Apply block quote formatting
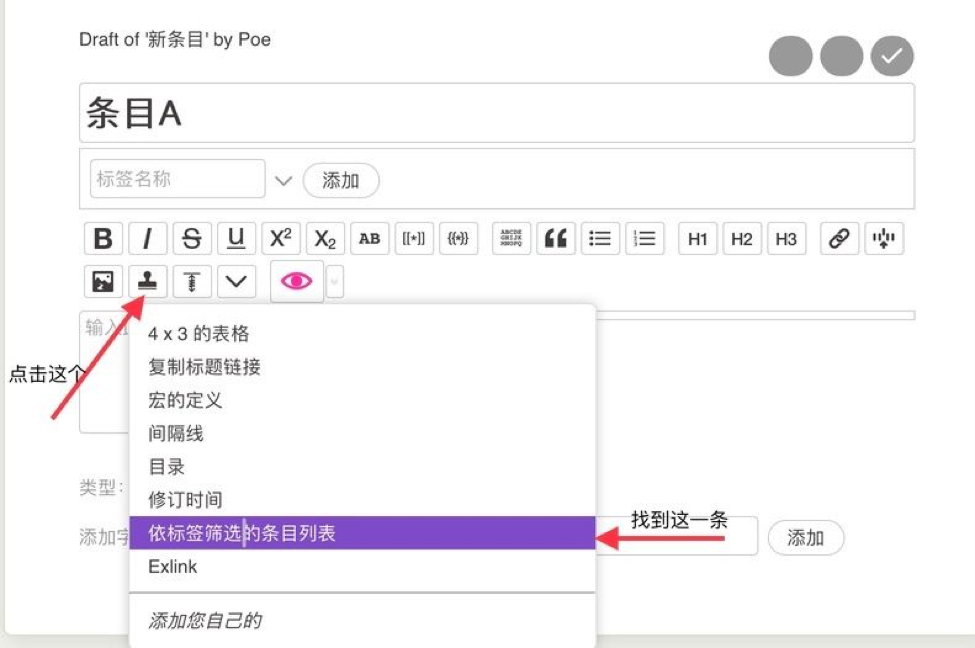The width and height of the screenshot is (975, 648). pyautogui.click(x=556, y=239)
